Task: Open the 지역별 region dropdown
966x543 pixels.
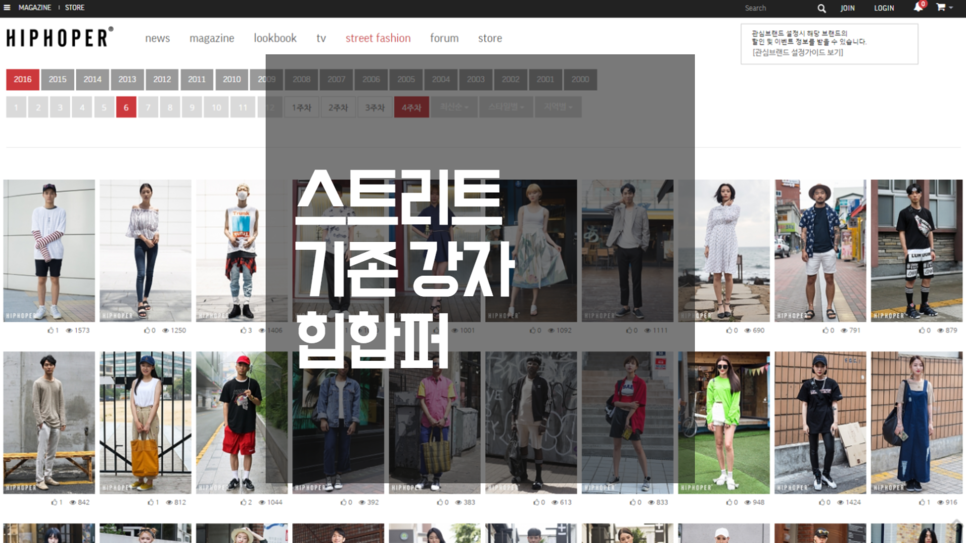Action: coord(558,107)
